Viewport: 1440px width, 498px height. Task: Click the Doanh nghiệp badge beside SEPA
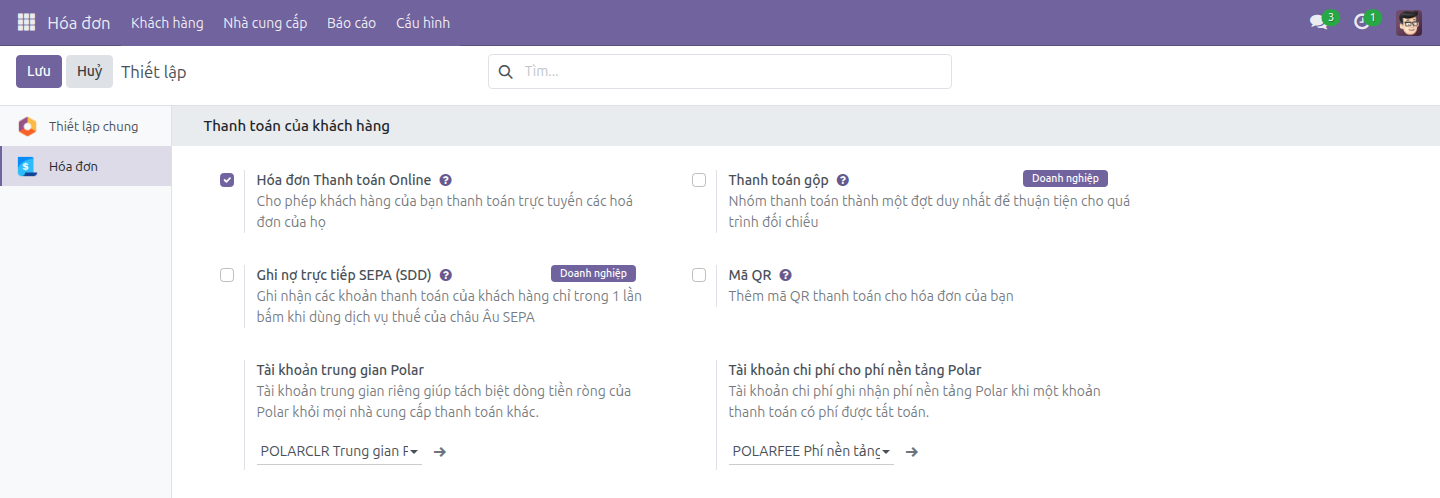pyautogui.click(x=593, y=273)
